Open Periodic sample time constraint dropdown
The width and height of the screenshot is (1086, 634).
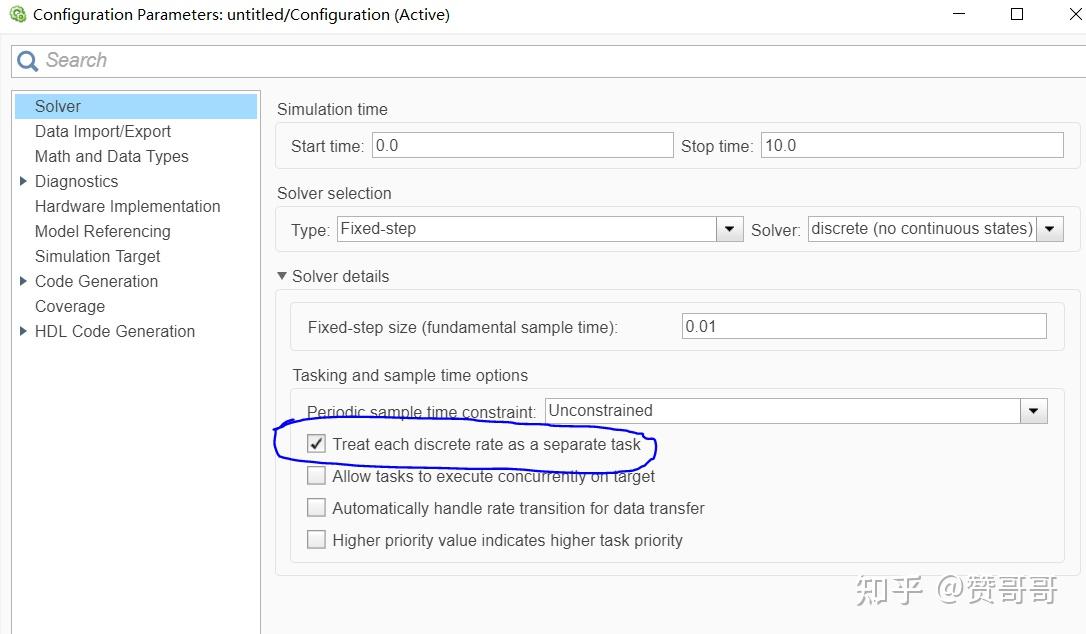(x=1033, y=411)
